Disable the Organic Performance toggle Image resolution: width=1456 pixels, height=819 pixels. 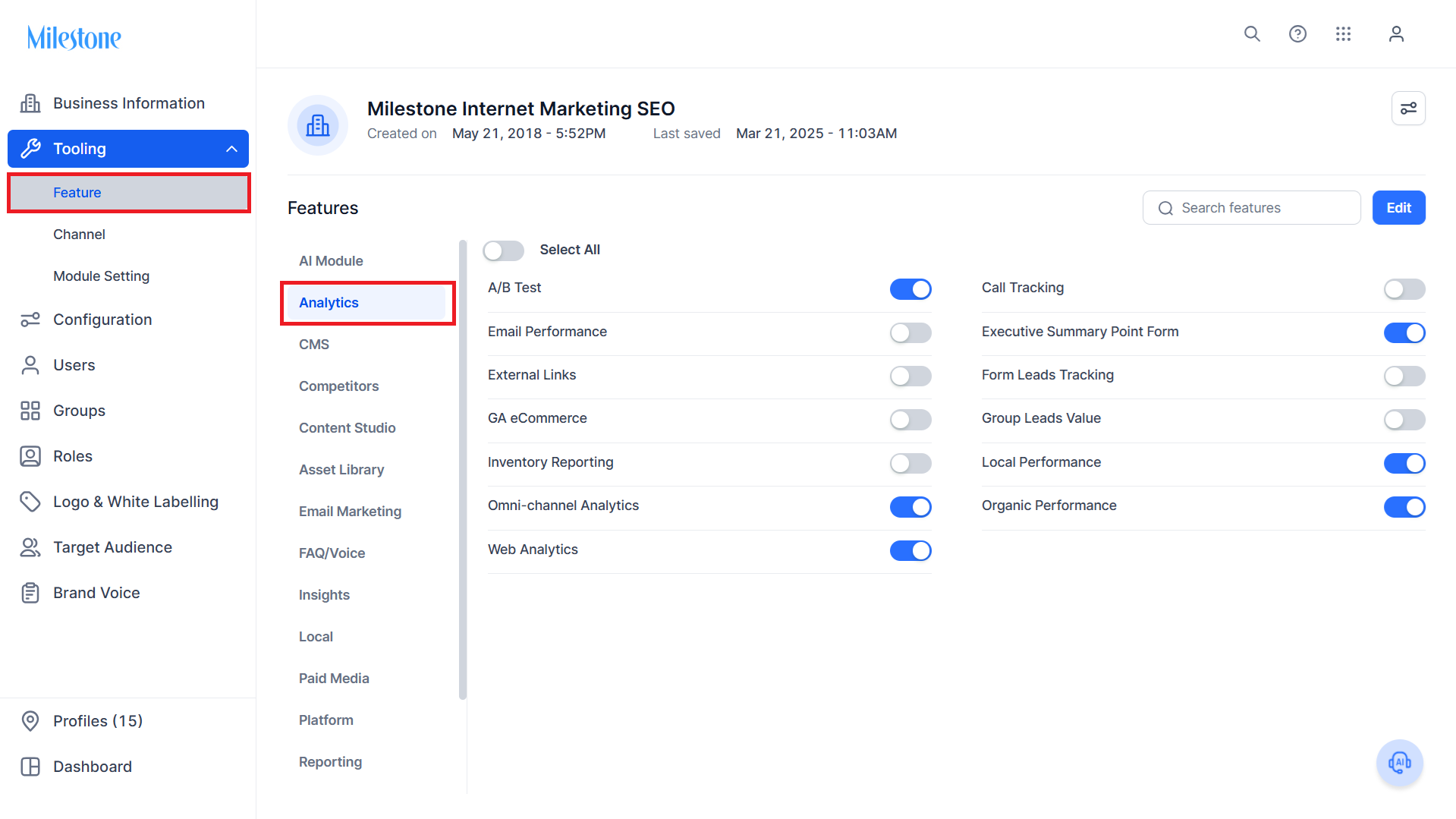click(x=1404, y=507)
